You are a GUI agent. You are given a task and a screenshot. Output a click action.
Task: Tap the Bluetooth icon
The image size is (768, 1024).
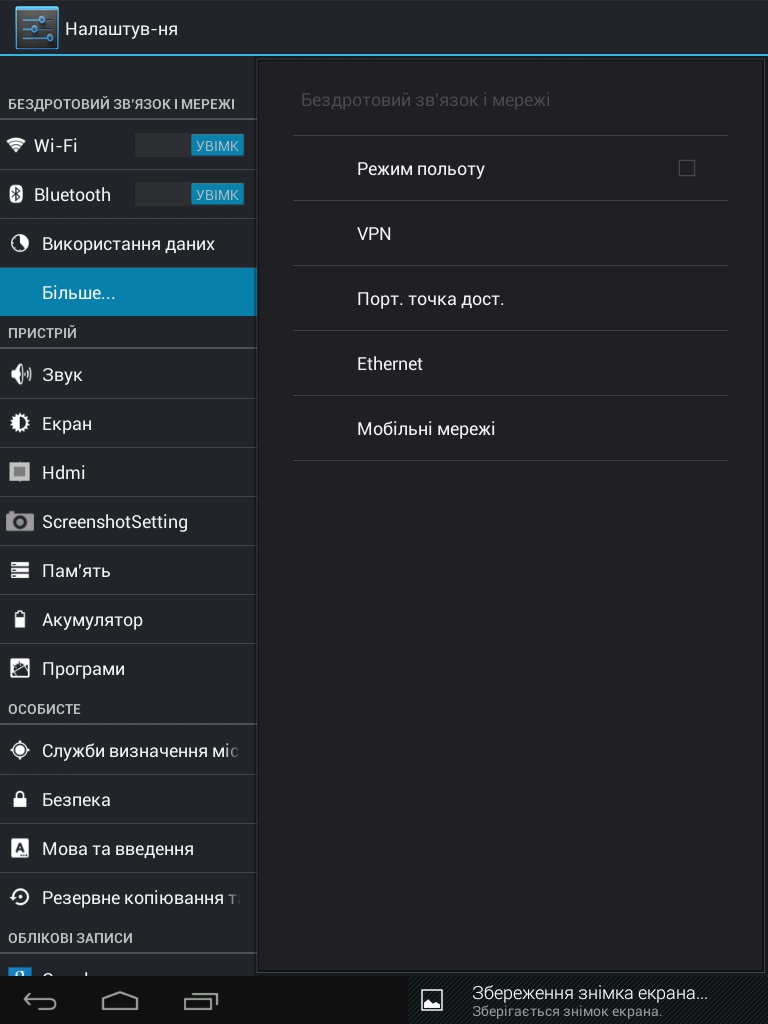[x=16, y=194]
